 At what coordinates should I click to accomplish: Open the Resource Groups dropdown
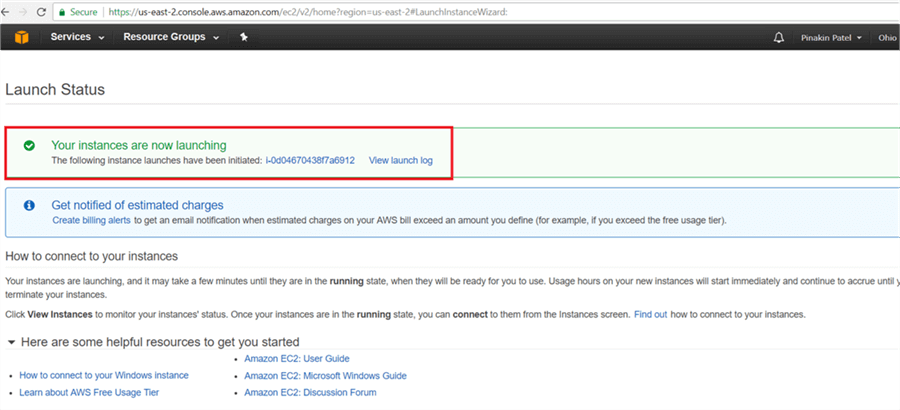[171, 37]
